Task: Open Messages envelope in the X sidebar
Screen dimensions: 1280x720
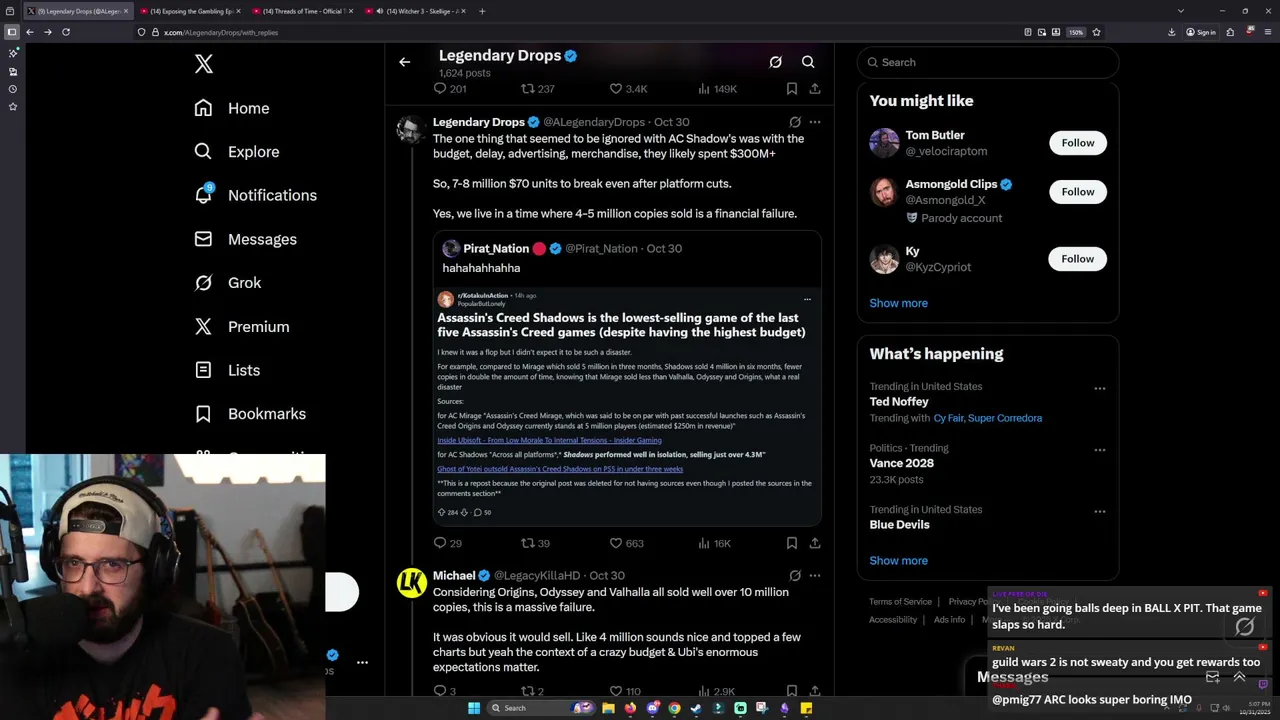Action: 203,239
